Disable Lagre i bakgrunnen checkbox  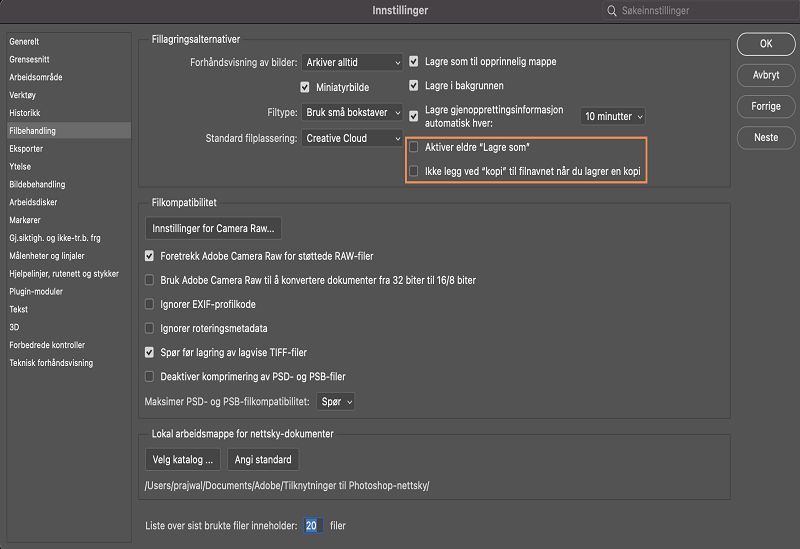(x=414, y=87)
